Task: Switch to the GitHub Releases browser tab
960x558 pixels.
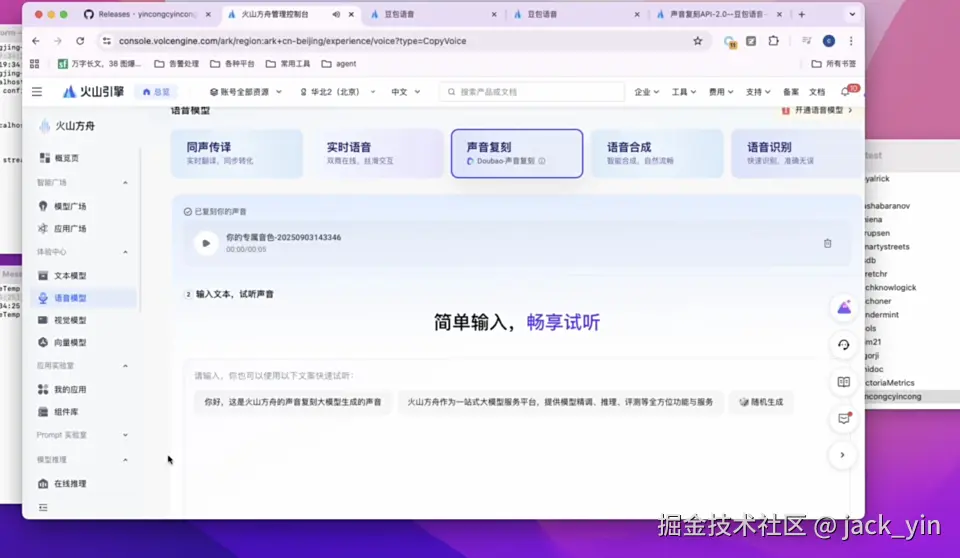Action: [147, 14]
